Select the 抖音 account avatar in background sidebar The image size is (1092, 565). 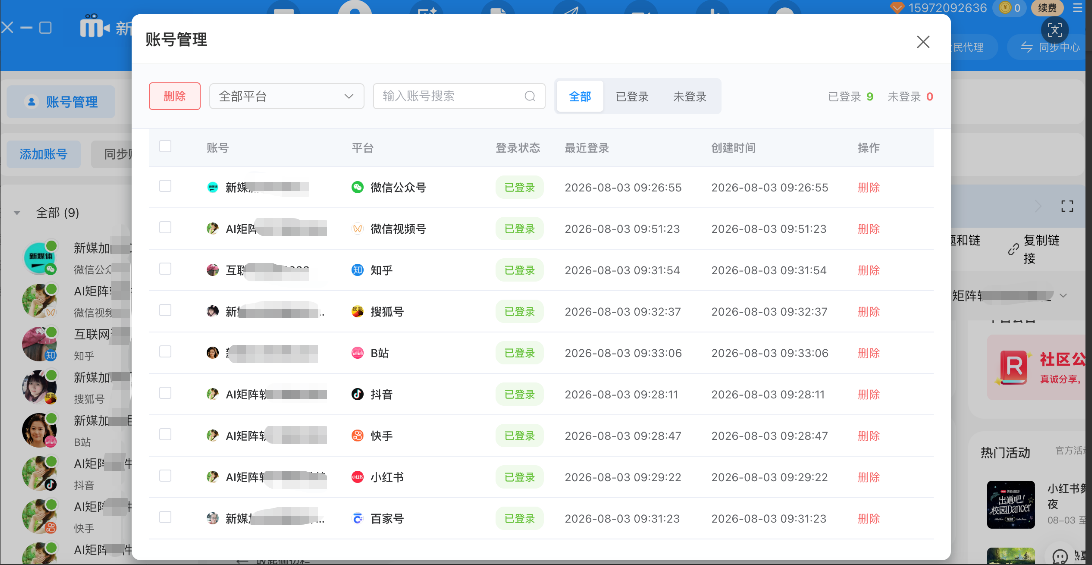[40, 474]
